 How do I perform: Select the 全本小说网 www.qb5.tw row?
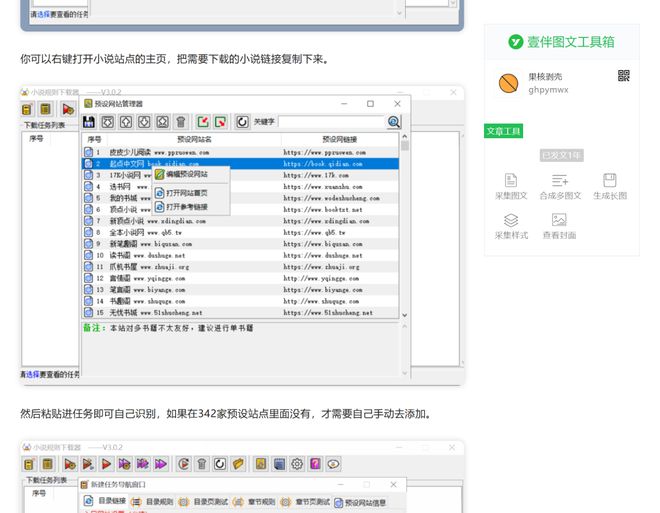[x=240, y=232]
